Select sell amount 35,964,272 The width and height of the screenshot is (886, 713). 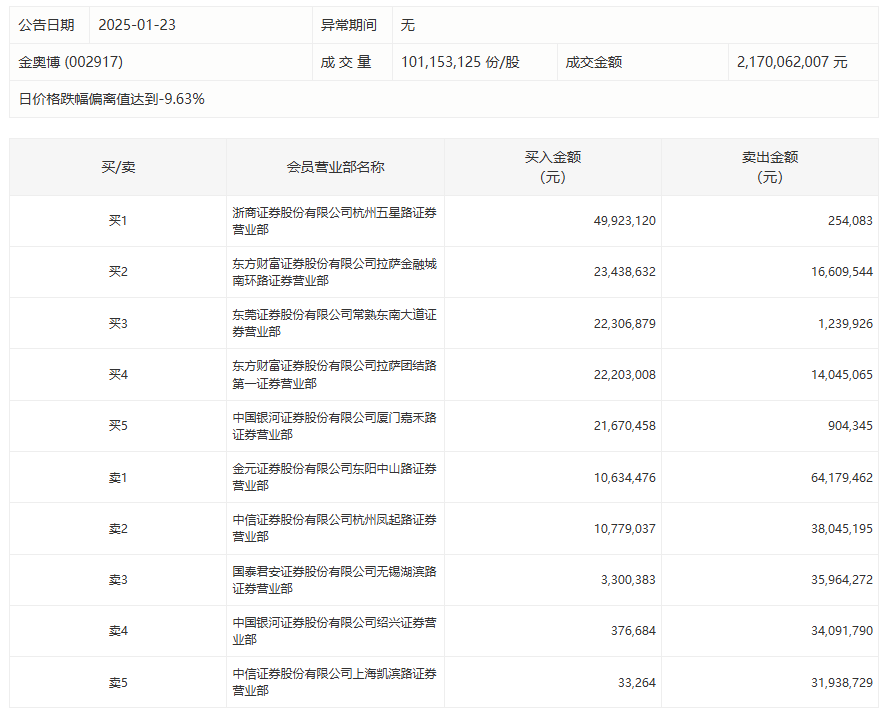tap(842, 580)
